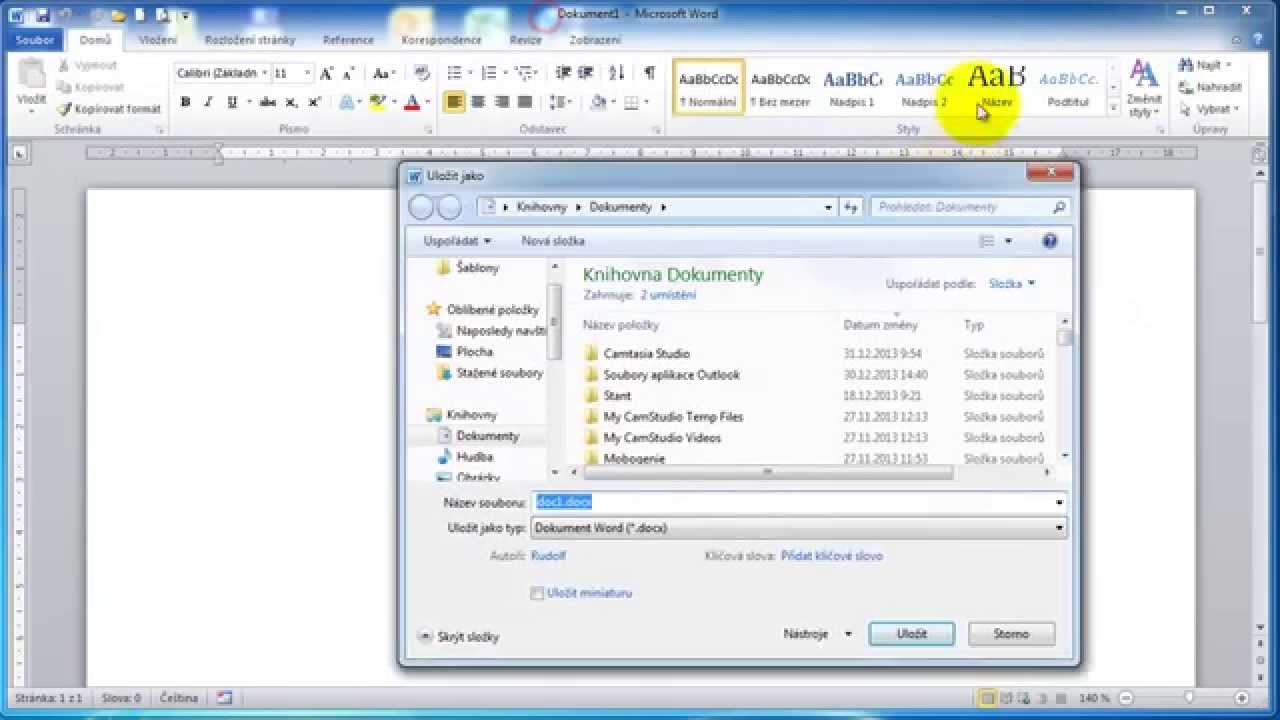Switch to the Reference tab
Viewport: 1280px width, 720px height.
[x=348, y=40]
